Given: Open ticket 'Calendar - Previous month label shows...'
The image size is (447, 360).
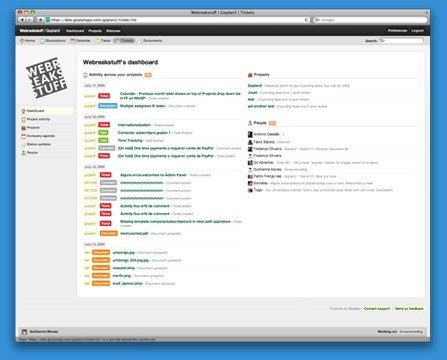Looking at the screenshot, I should click(x=180, y=96).
